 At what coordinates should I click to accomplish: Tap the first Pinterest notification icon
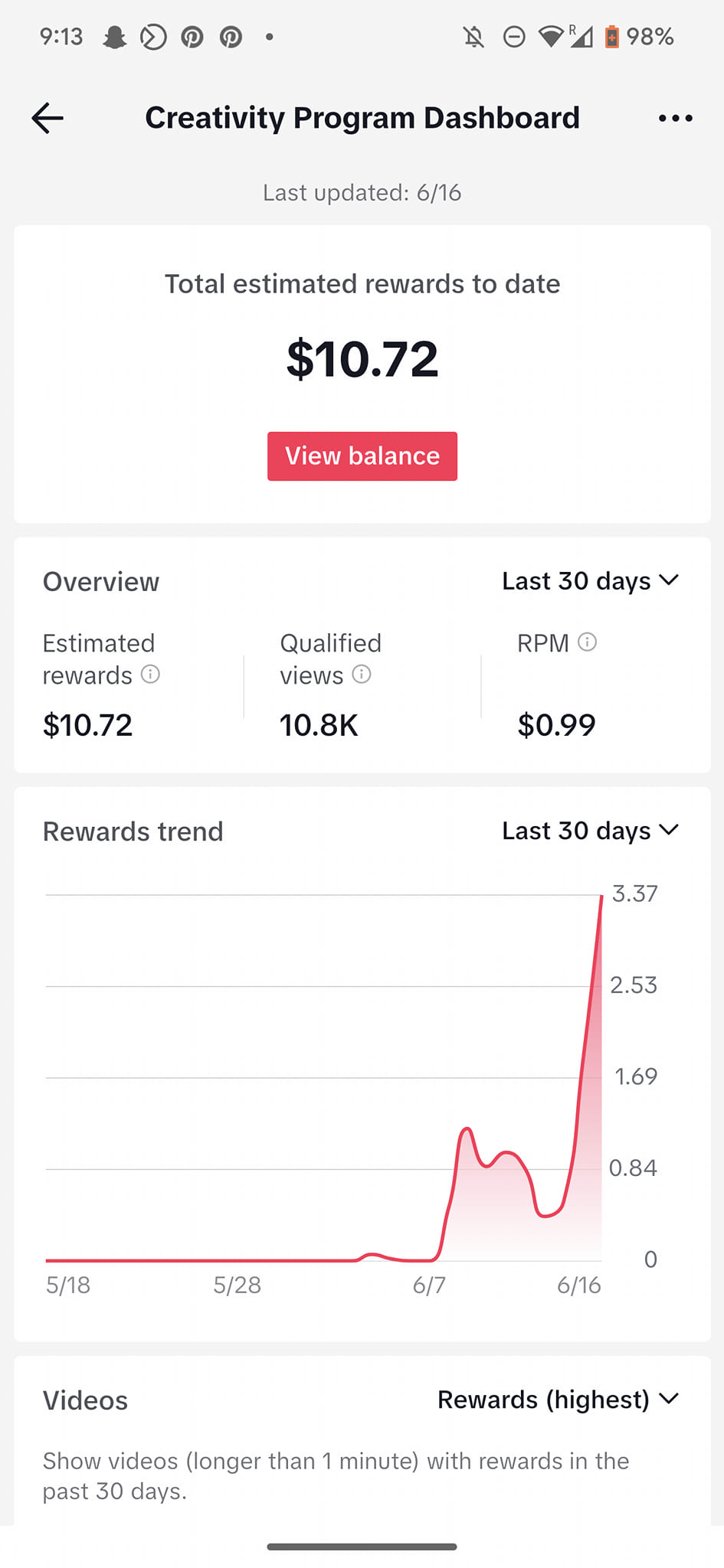point(192,37)
